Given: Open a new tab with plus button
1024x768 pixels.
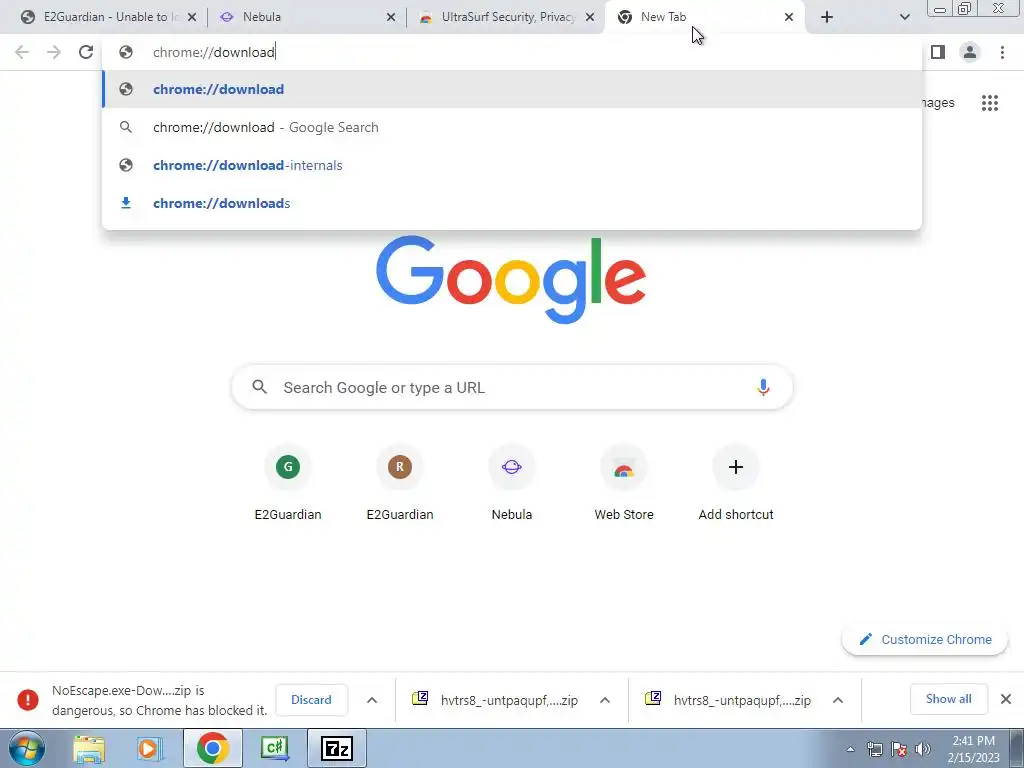Looking at the screenshot, I should [827, 17].
